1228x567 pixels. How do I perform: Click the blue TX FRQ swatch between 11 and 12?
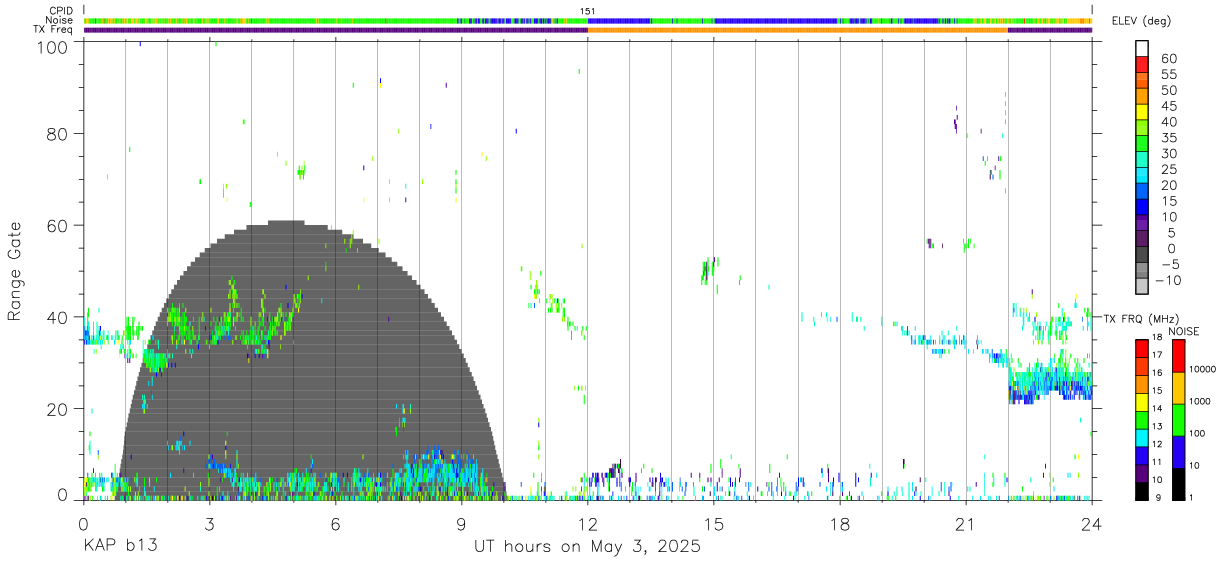pos(1141,453)
